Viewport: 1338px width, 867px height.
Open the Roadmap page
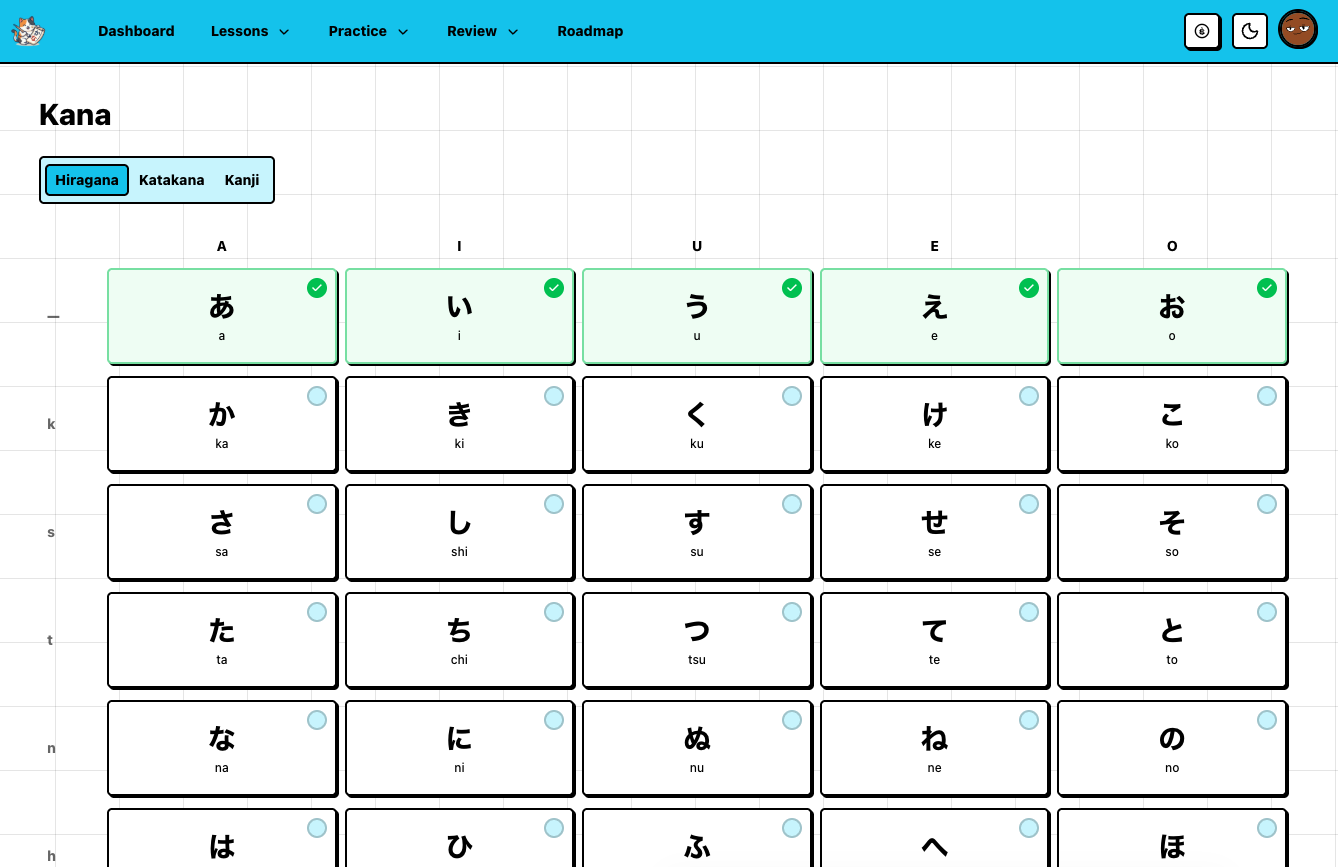[x=590, y=31]
